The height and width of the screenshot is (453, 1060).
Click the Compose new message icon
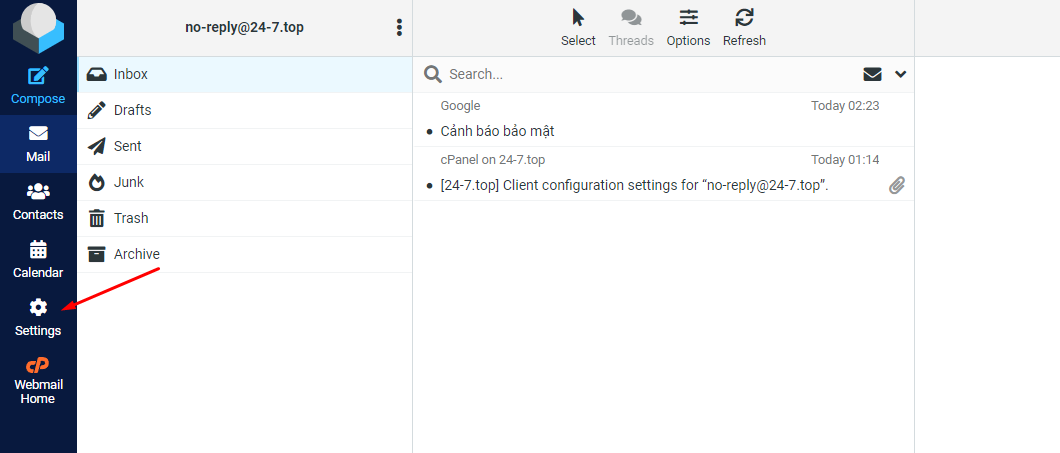(x=38, y=76)
